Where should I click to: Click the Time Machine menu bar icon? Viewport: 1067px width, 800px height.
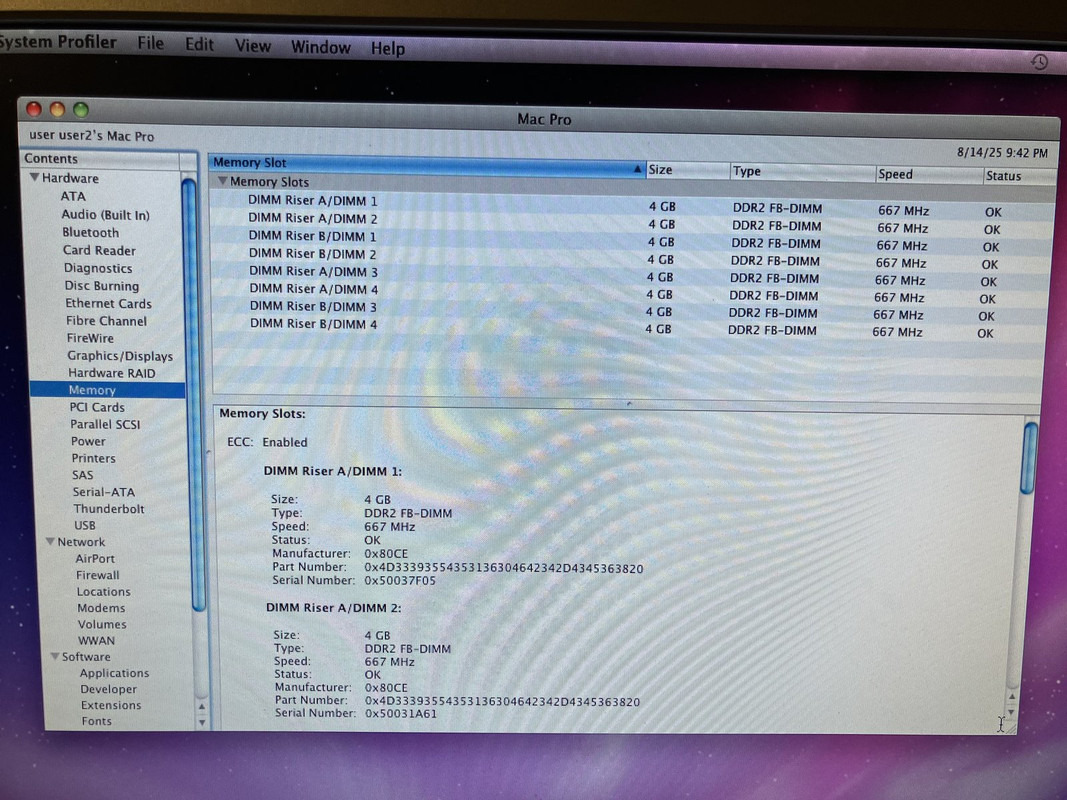(x=1039, y=63)
